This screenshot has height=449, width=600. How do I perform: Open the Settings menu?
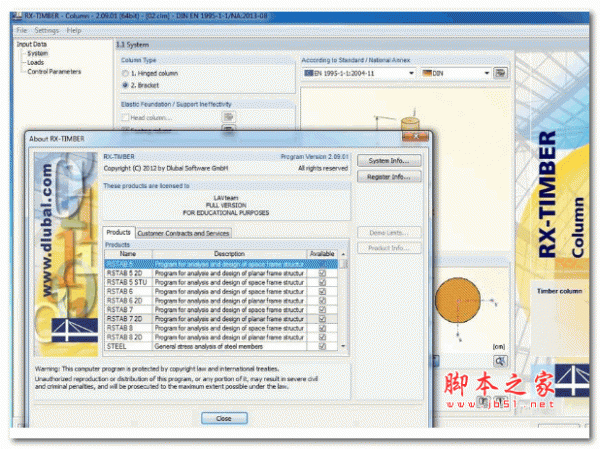pyautogui.click(x=46, y=31)
